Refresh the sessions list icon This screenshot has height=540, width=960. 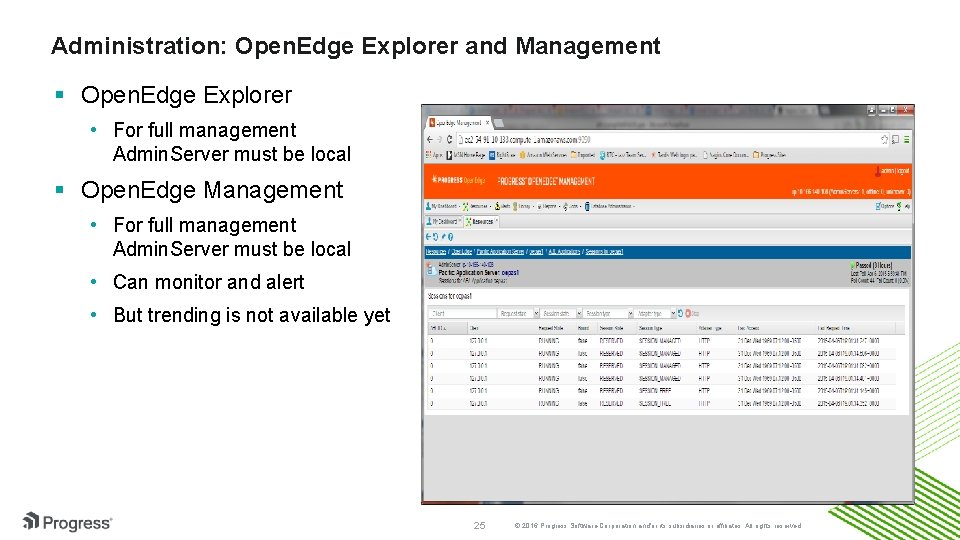coord(680,313)
